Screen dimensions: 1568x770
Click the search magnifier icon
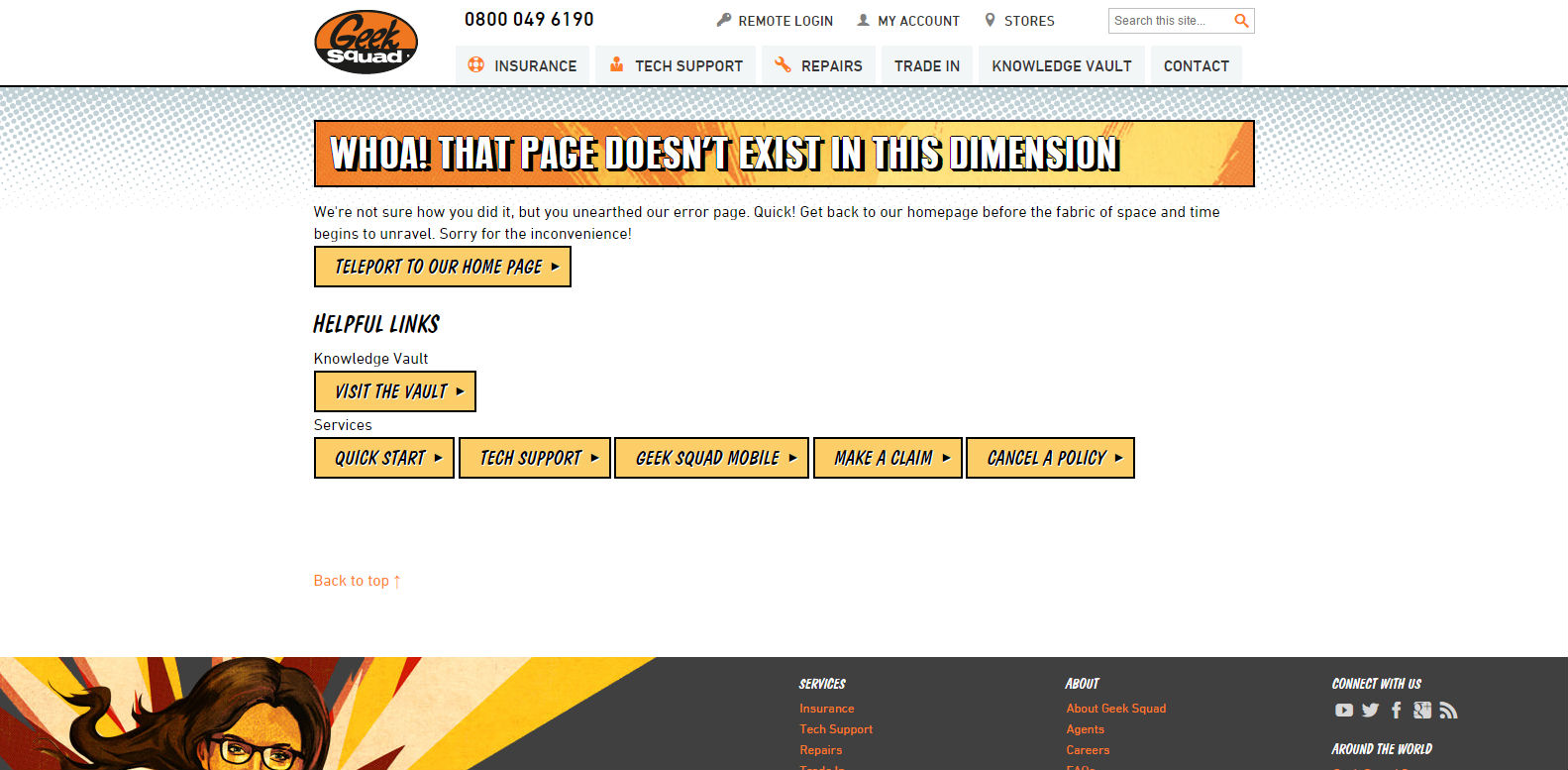(1241, 21)
